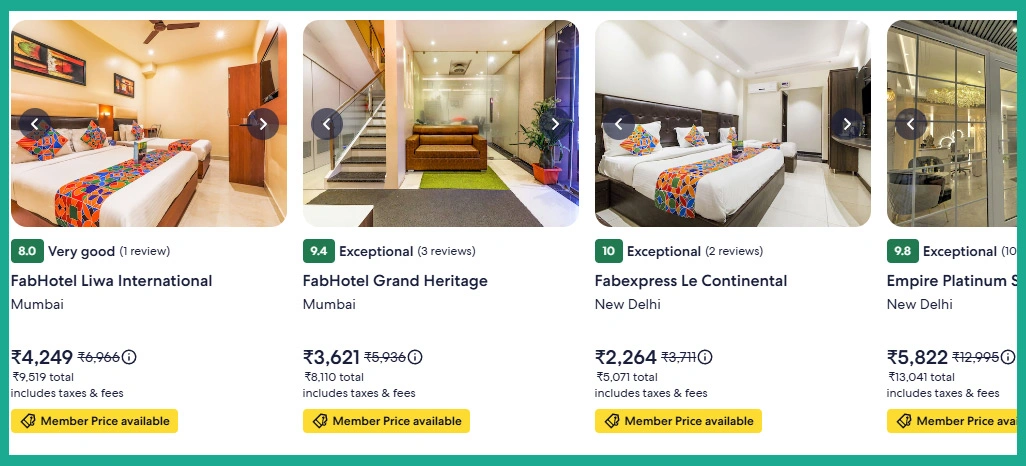Open price info icon beside ₹2,264

pos(705,357)
